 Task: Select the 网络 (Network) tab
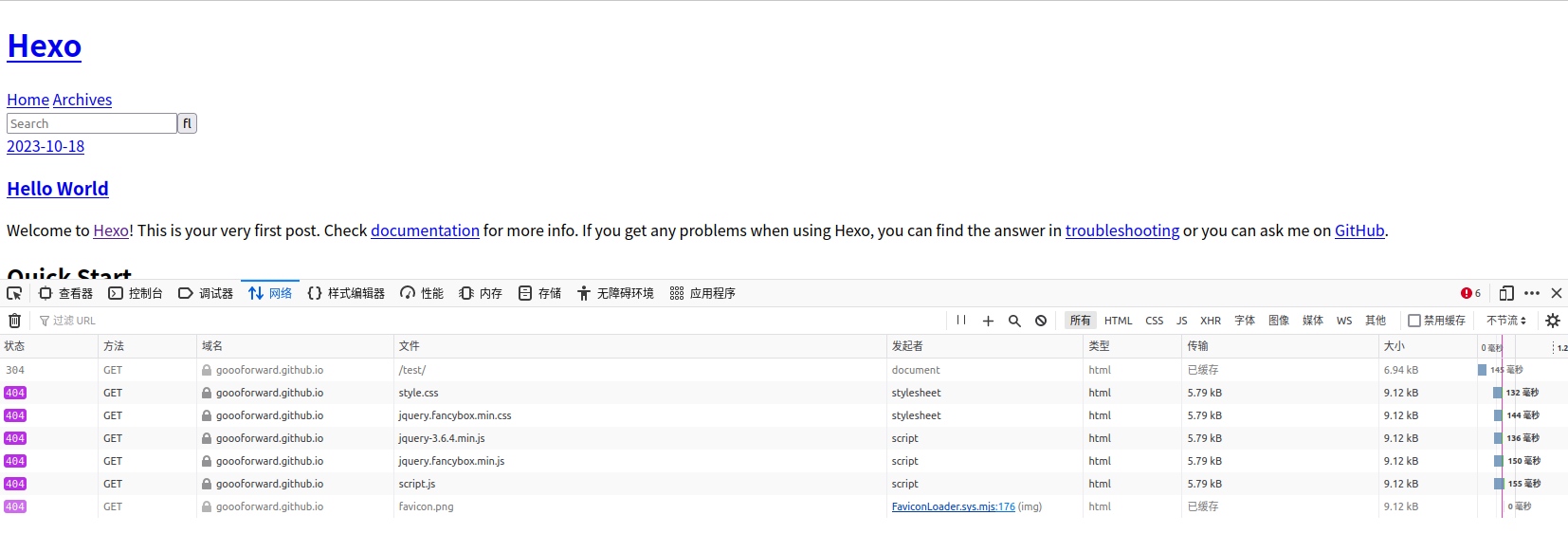tap(270, 293)
